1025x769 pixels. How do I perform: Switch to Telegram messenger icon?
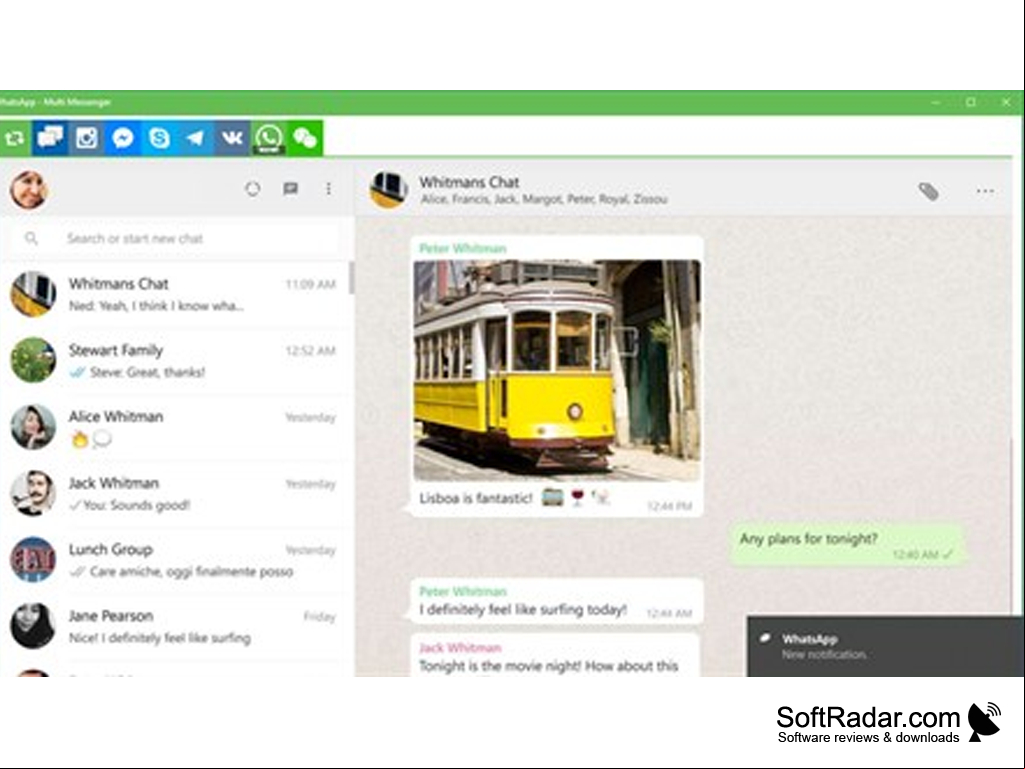[195, 138]
